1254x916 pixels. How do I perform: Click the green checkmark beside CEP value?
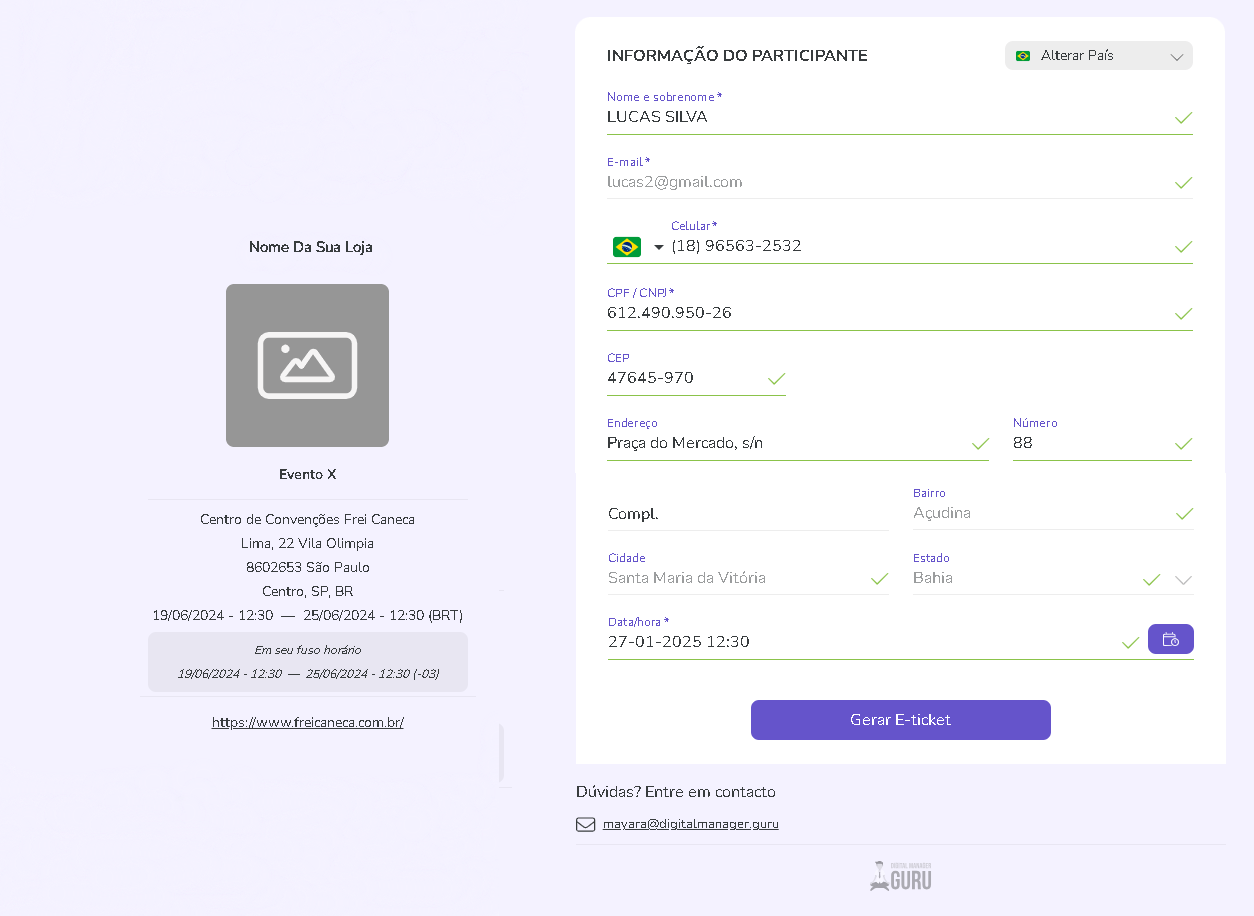point(776,379)
